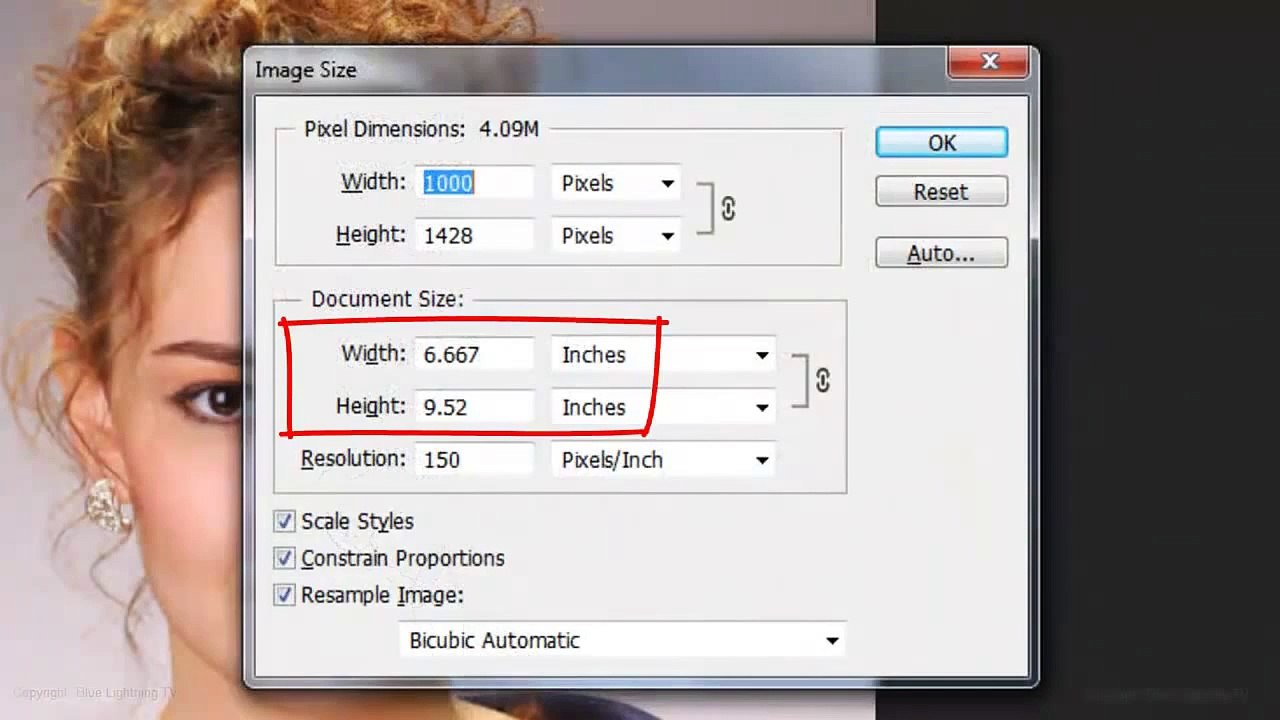Image resolution: width=1280 pixels, height=720 pixels.
Task: Expand the Bicubic Automatic resampling dropdown
Action: [622, 640]
